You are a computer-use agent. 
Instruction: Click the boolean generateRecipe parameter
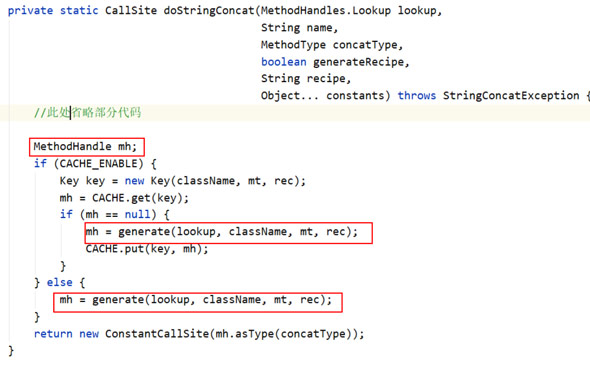[335, 62]
